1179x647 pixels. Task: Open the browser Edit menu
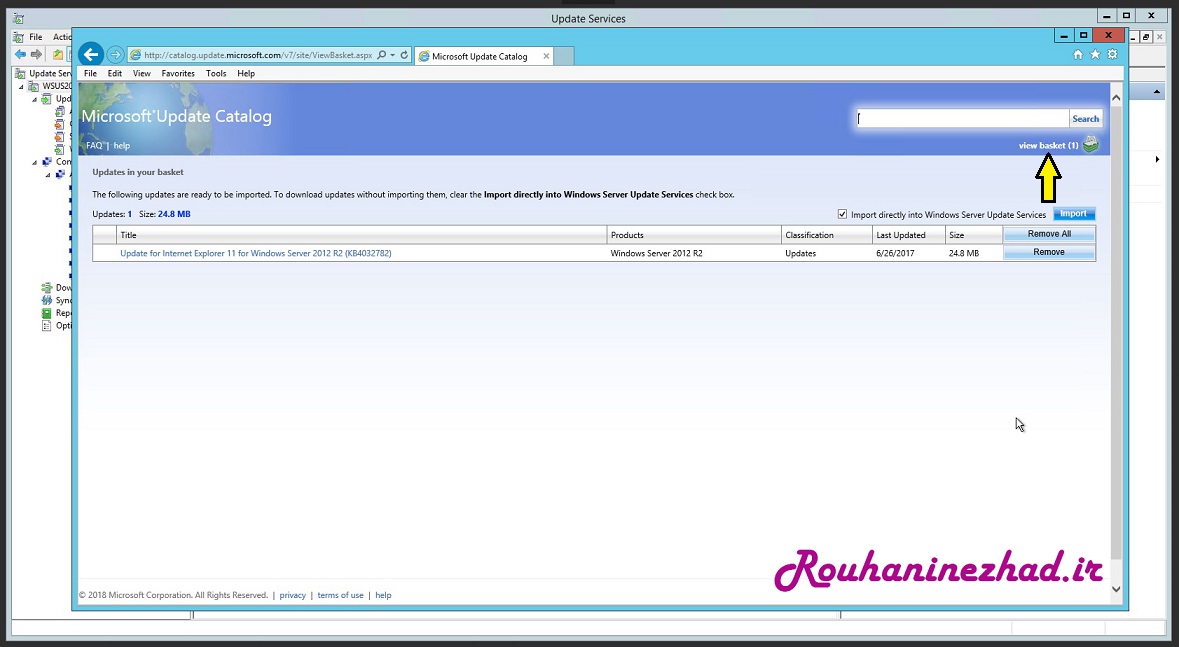tap(114, 73)
